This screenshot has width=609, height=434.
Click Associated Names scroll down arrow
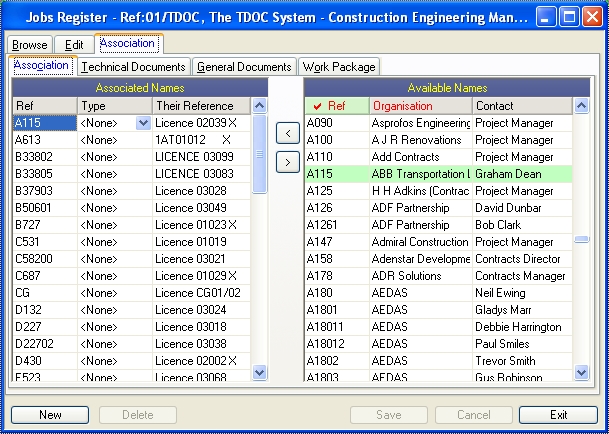[259, 373]
